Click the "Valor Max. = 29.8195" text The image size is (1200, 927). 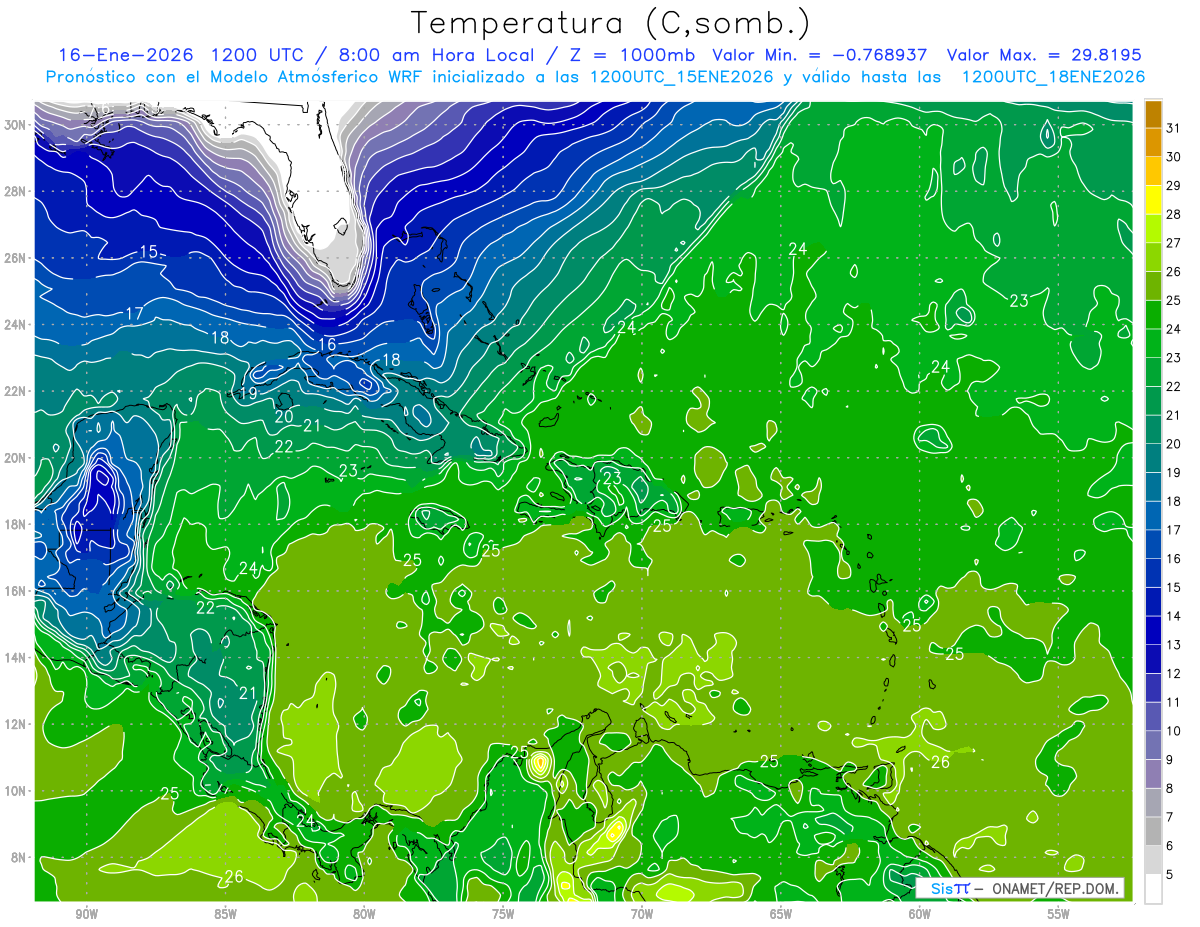(x=1043, y=55)
